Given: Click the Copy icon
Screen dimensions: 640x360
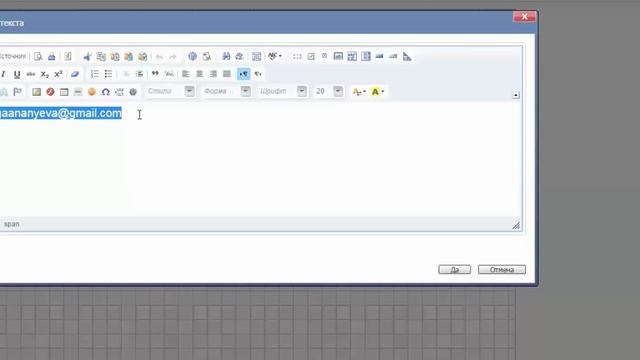Looking at the screenshot, I should pyautogui.click(x=101, y=56).
